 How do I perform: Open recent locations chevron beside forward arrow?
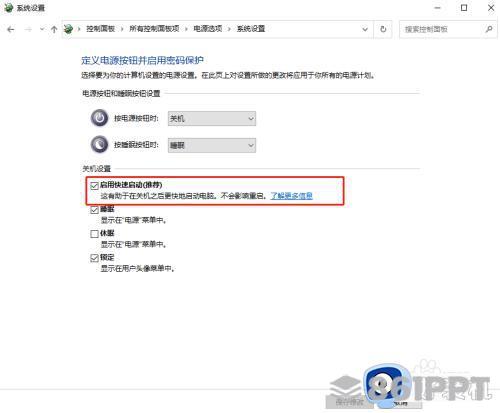pyautogui.click(x=42, y=29)
